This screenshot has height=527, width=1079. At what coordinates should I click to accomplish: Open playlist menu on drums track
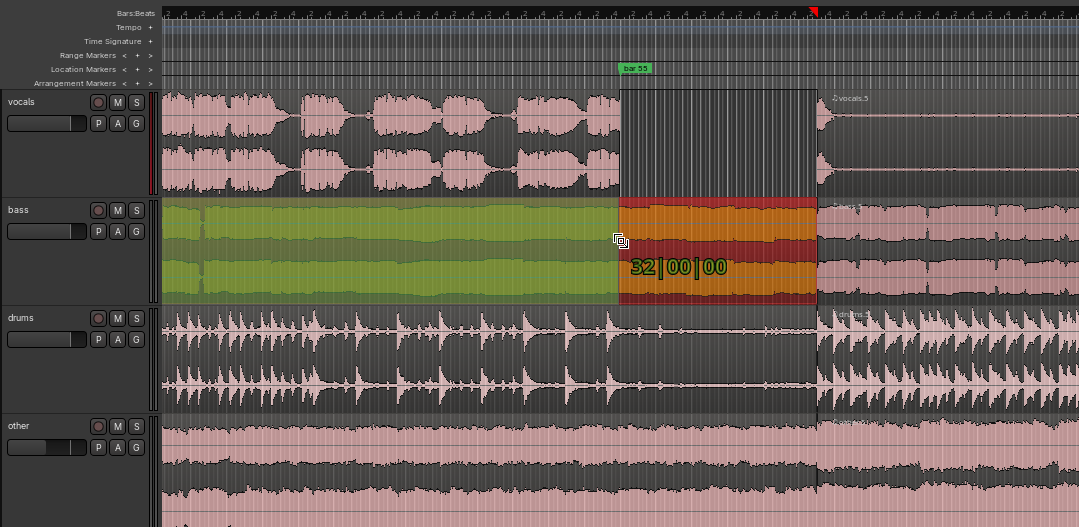click(98, 340)
